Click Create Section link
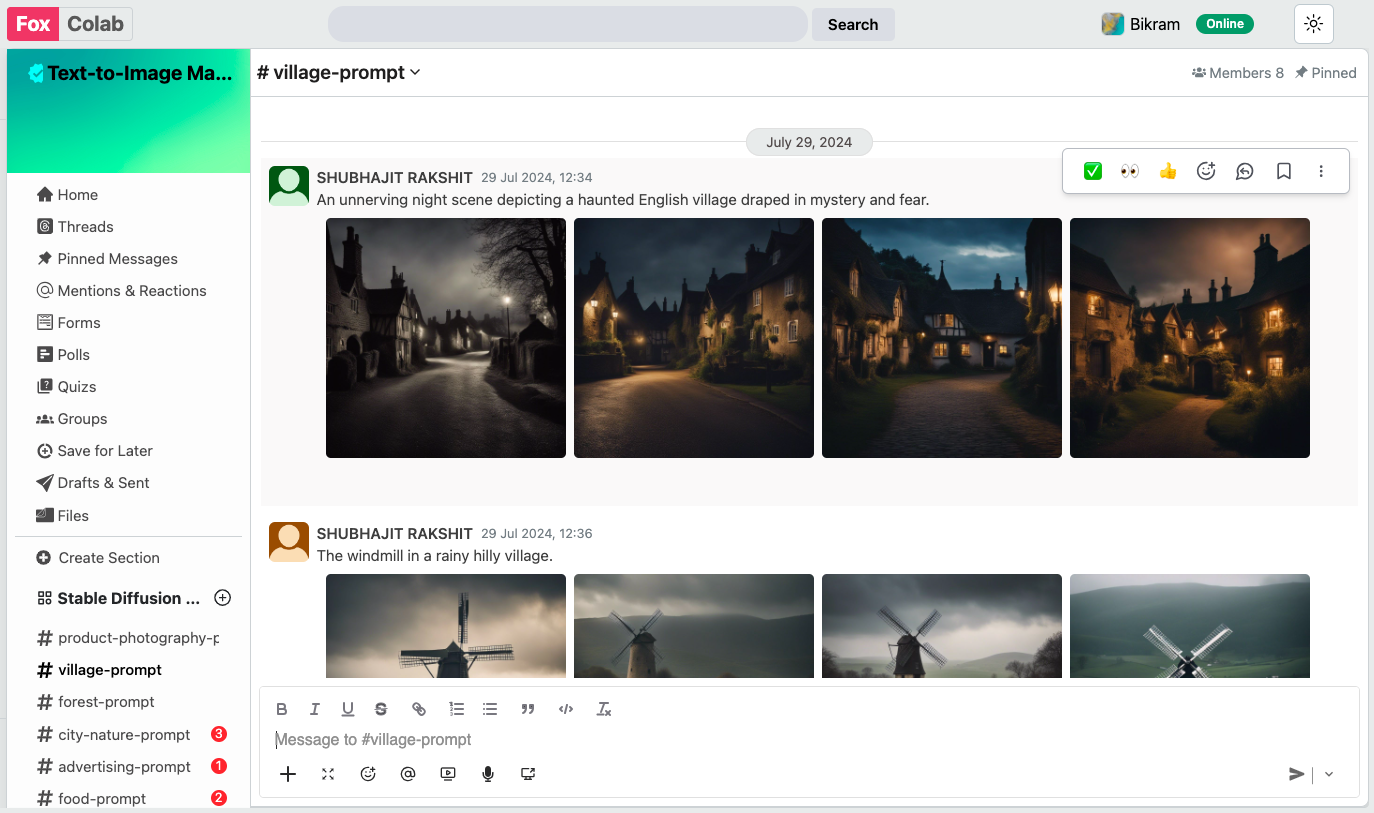Screen dimensions: 1374x813 (x=108, y=558)
